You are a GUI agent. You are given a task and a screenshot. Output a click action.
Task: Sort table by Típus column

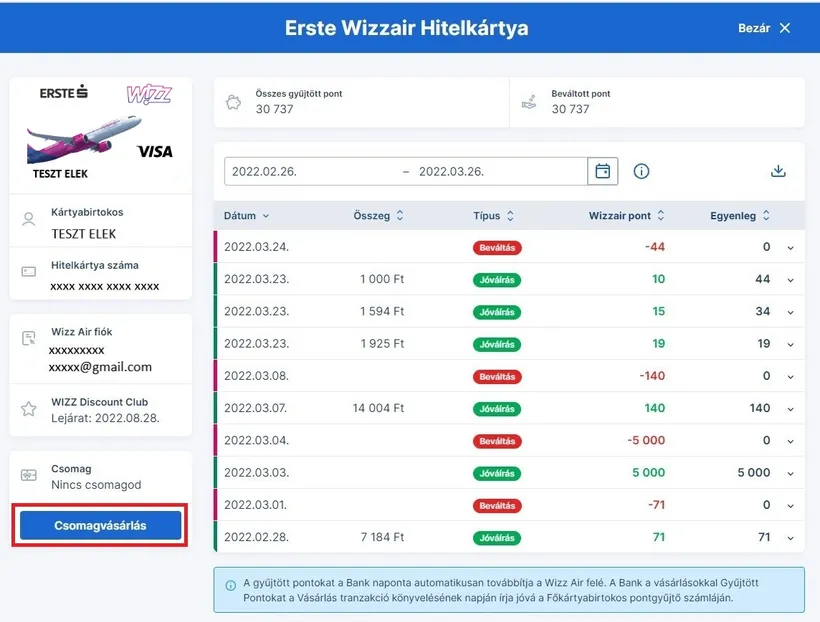click(x=493, y=215)
